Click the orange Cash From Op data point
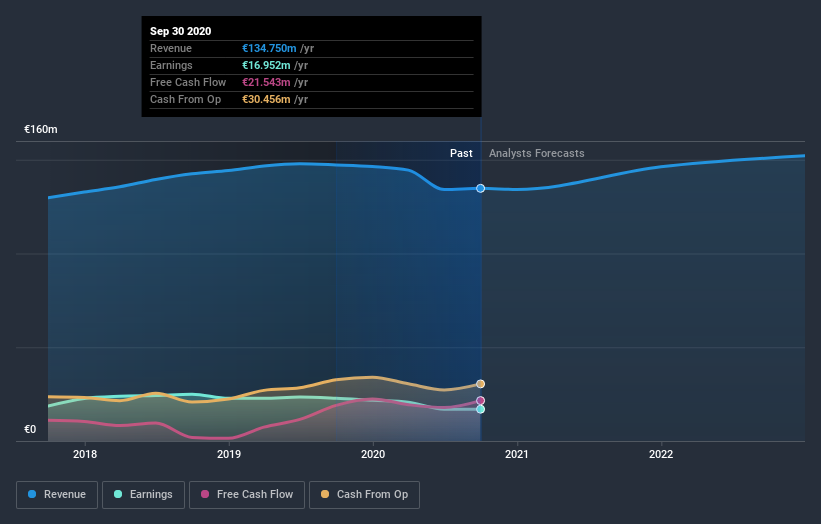Viewport: 821px width, 524px height. [480, 384]
